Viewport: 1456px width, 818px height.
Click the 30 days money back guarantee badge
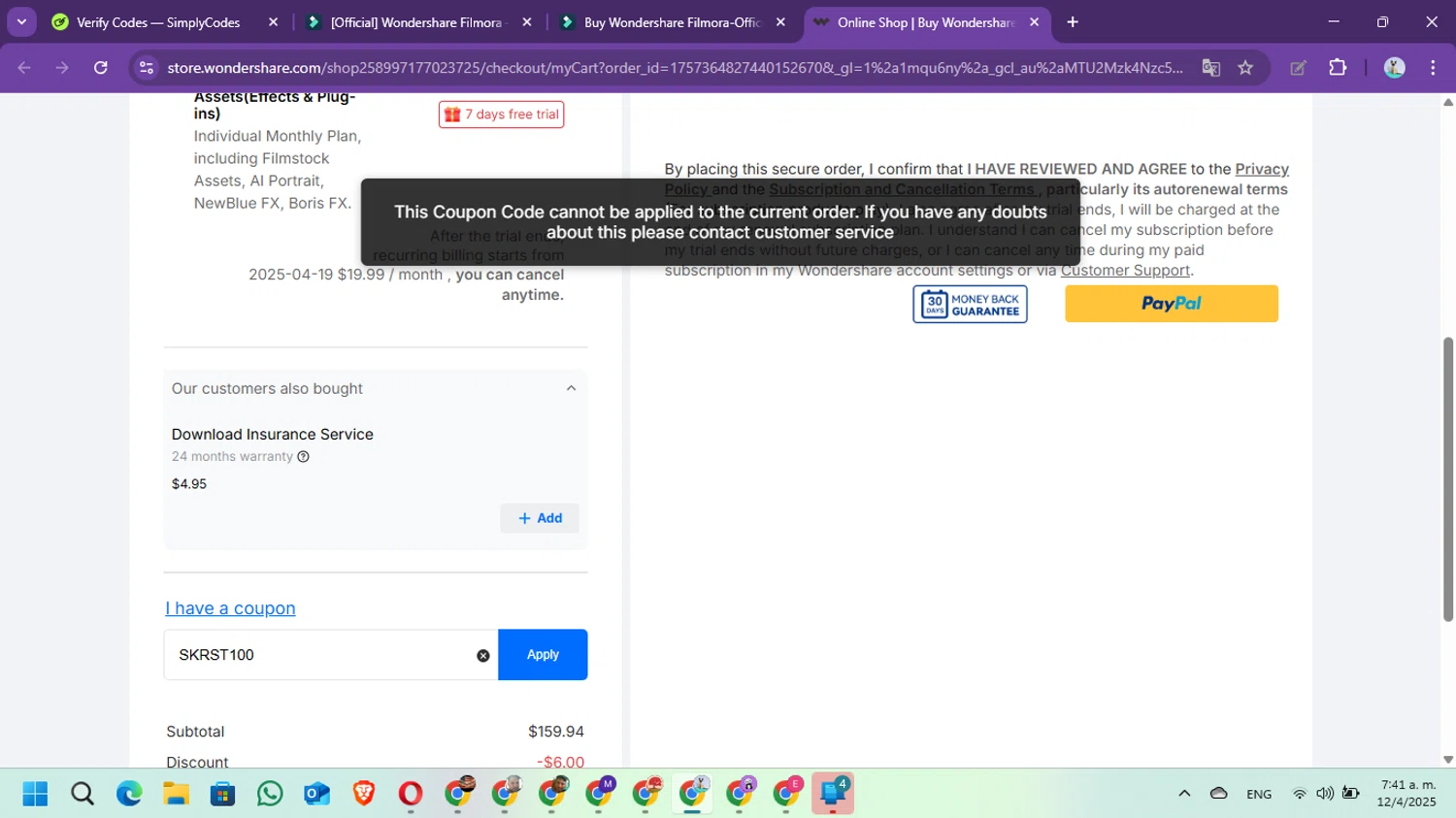click(x=970, y=305)
